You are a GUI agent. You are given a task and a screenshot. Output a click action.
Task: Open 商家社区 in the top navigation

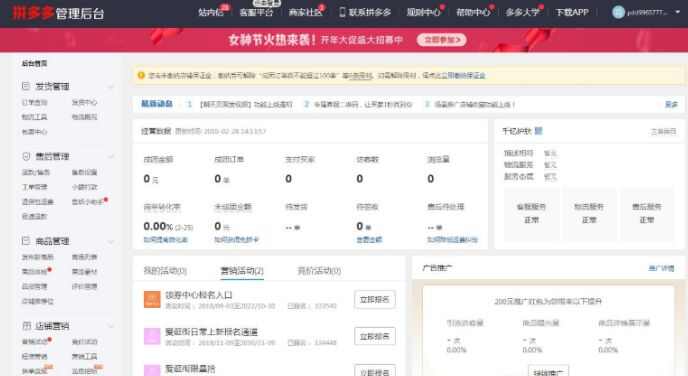coord(305,12)
